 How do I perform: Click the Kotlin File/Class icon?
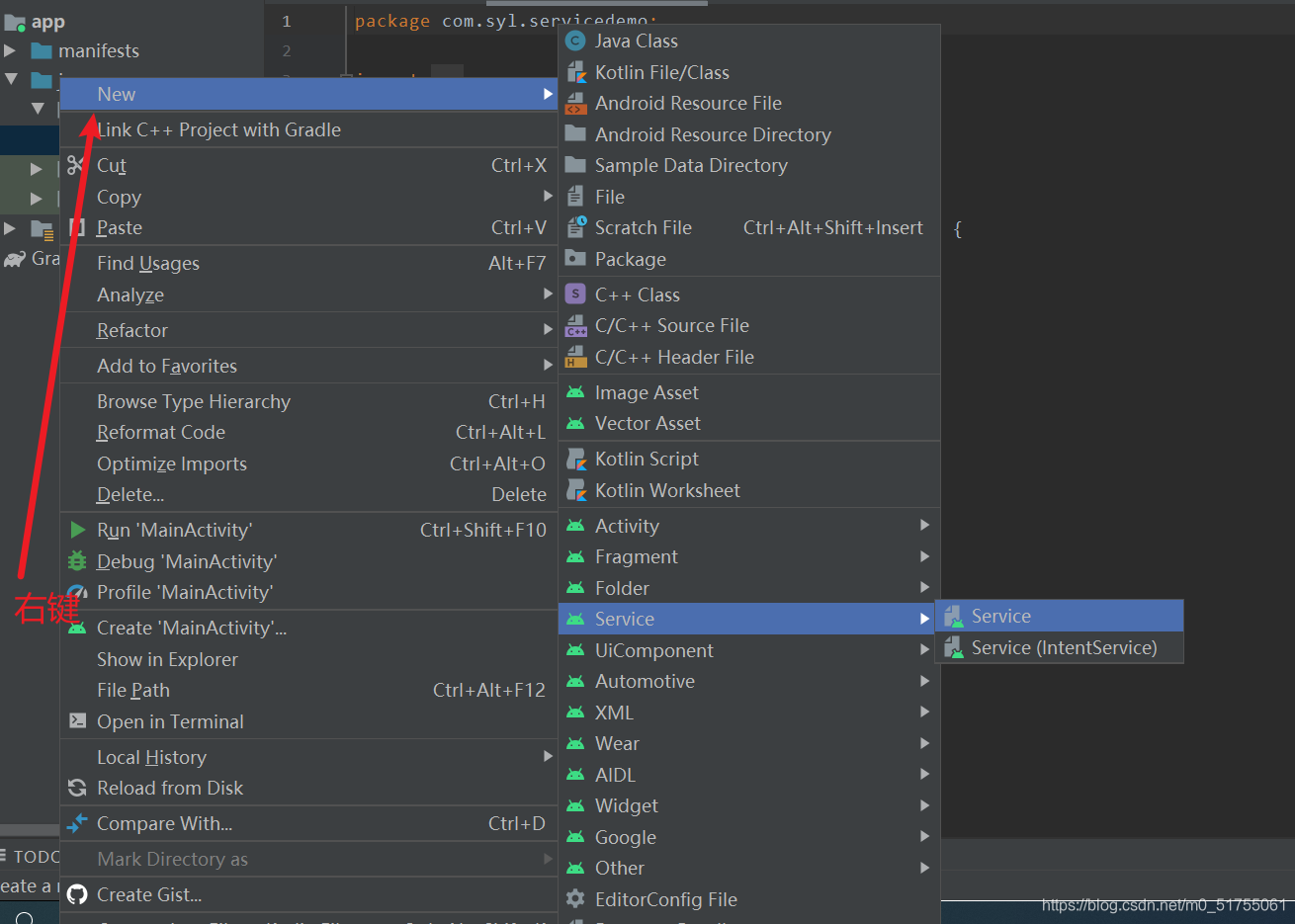coord(575,72)
